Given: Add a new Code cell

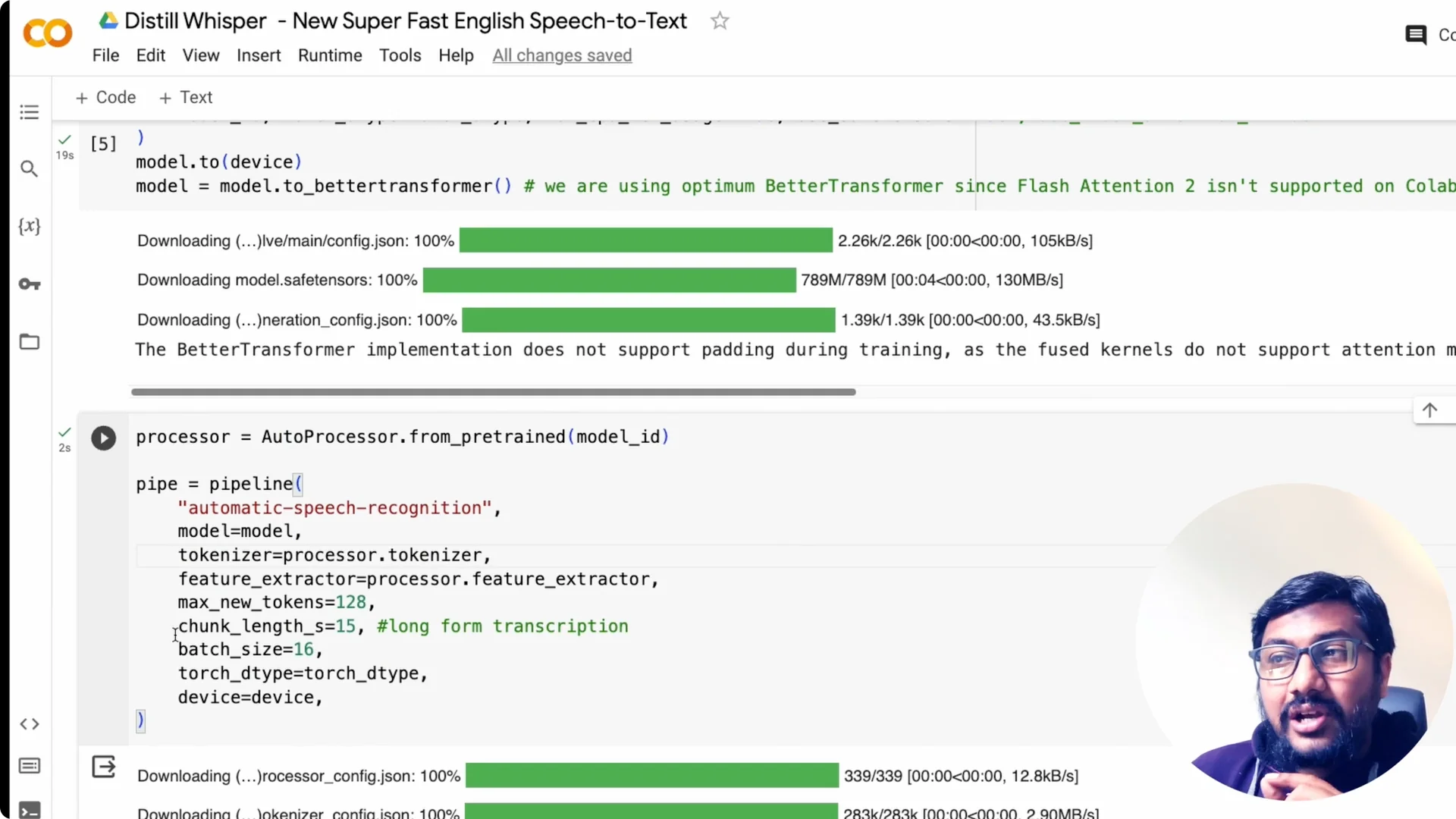Looking at the screenshot, I should coord(105,97).
